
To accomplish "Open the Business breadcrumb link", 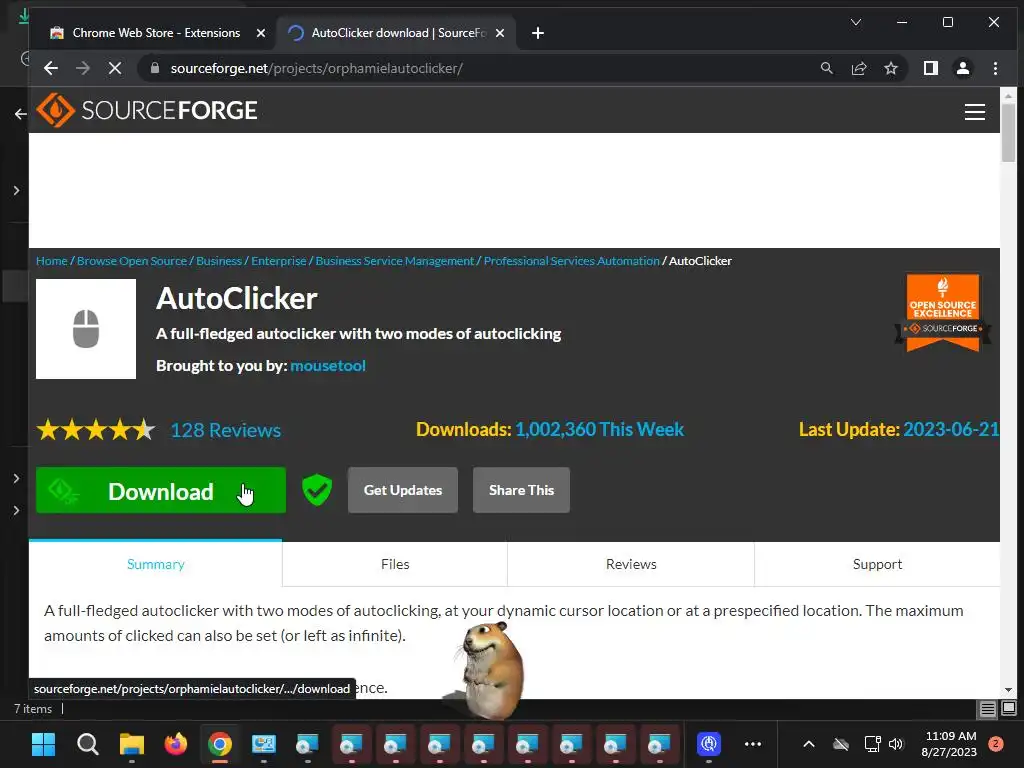I will coord(219,261).
